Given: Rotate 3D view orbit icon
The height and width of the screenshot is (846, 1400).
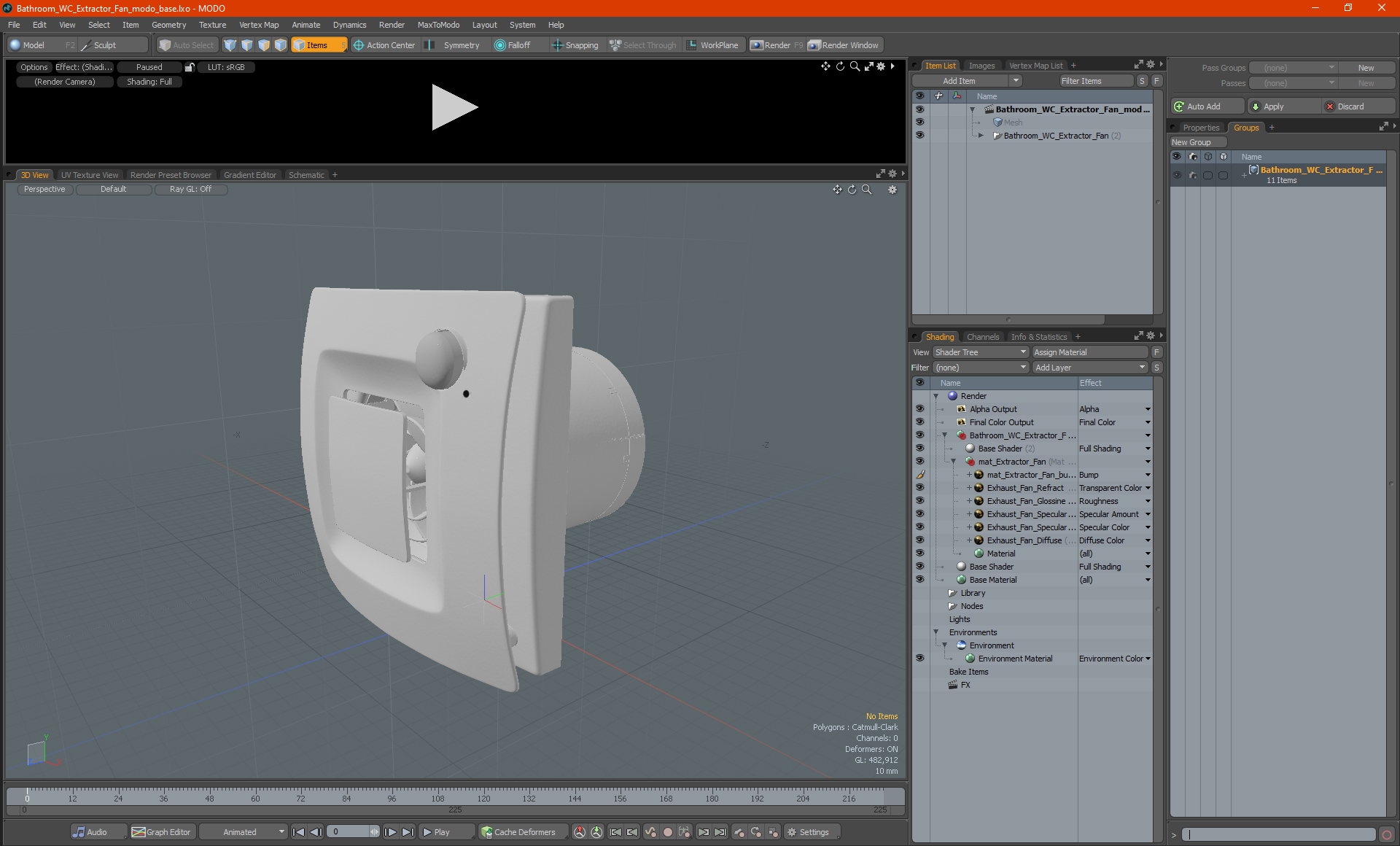Looking at the screenshot, I should click(852, 190).
